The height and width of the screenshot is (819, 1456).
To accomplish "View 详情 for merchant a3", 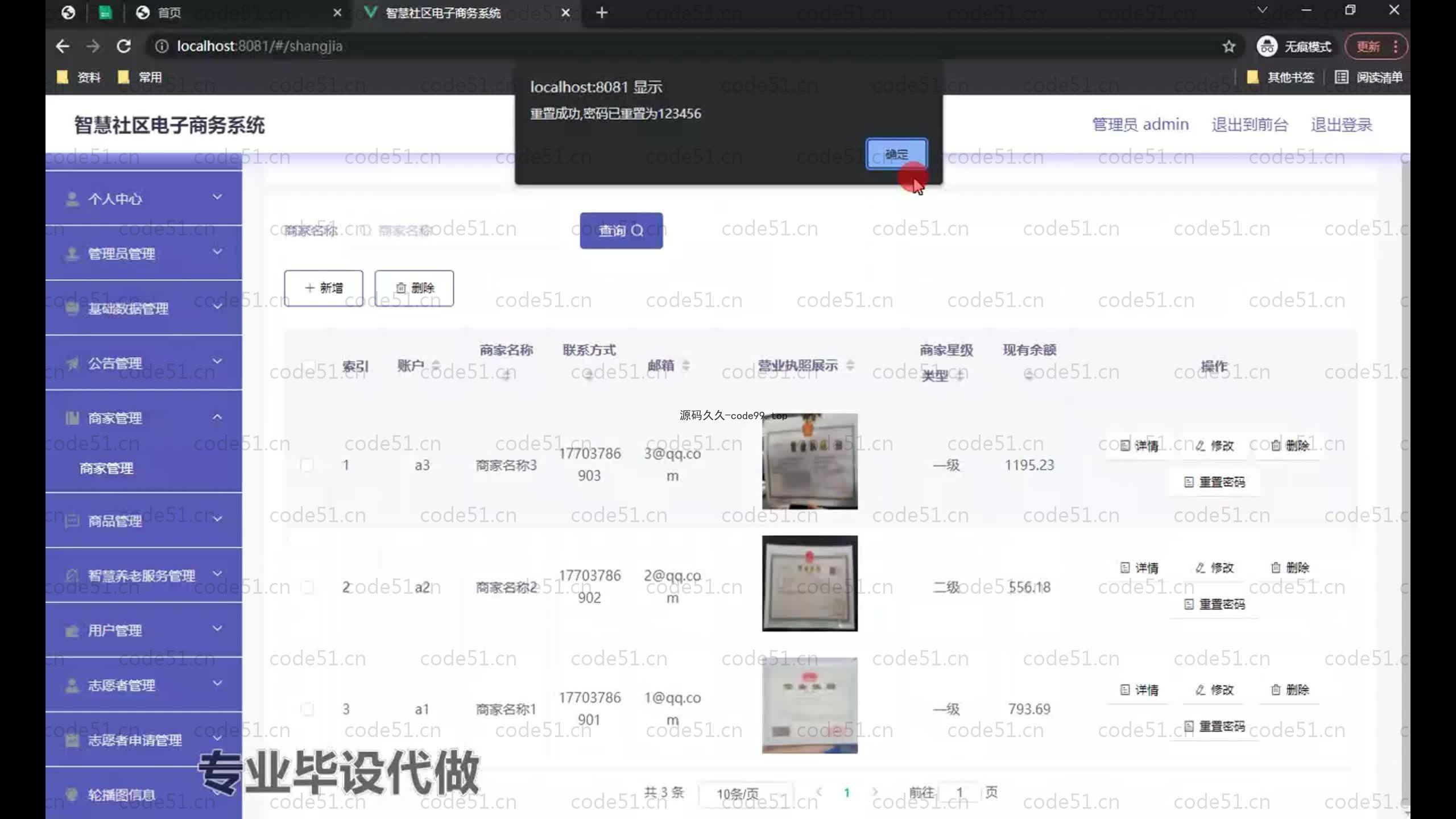I will 1139,446.
